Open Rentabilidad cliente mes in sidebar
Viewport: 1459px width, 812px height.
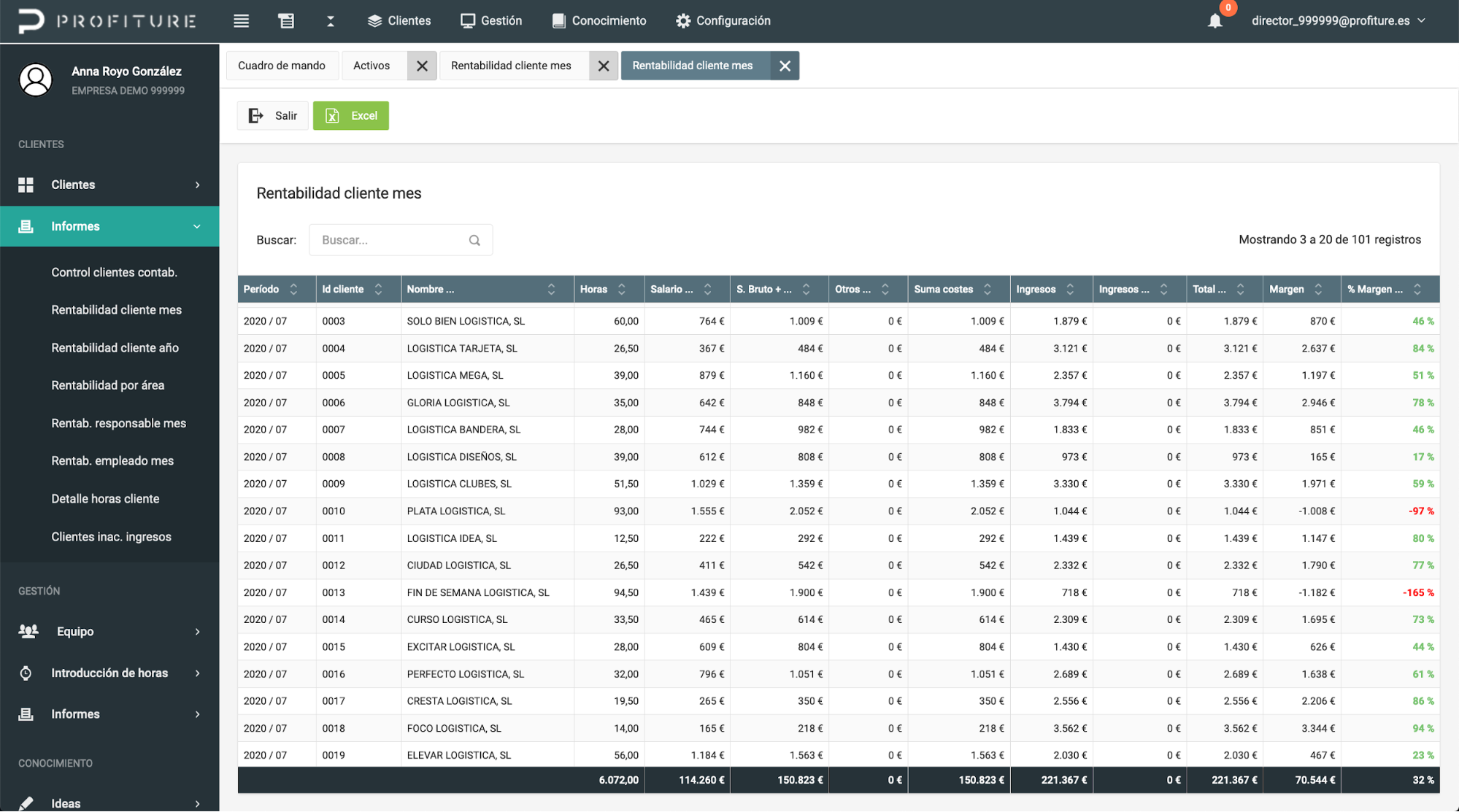[x=117, y=310]
